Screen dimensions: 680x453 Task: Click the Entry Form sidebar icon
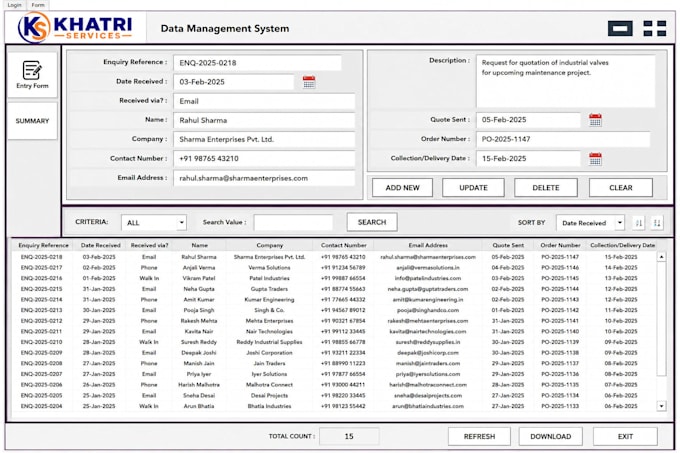point(32,75)
